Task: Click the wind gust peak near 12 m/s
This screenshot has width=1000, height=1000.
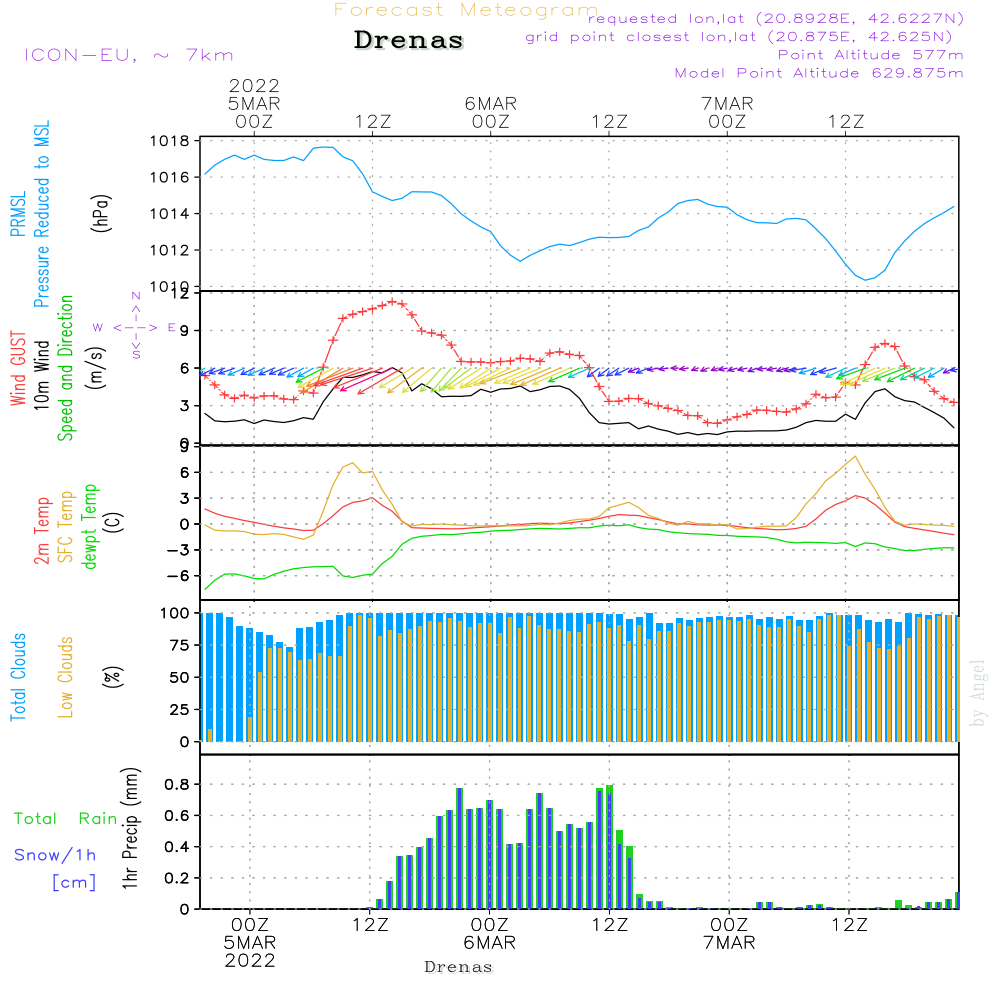Action: coord(392,302)
